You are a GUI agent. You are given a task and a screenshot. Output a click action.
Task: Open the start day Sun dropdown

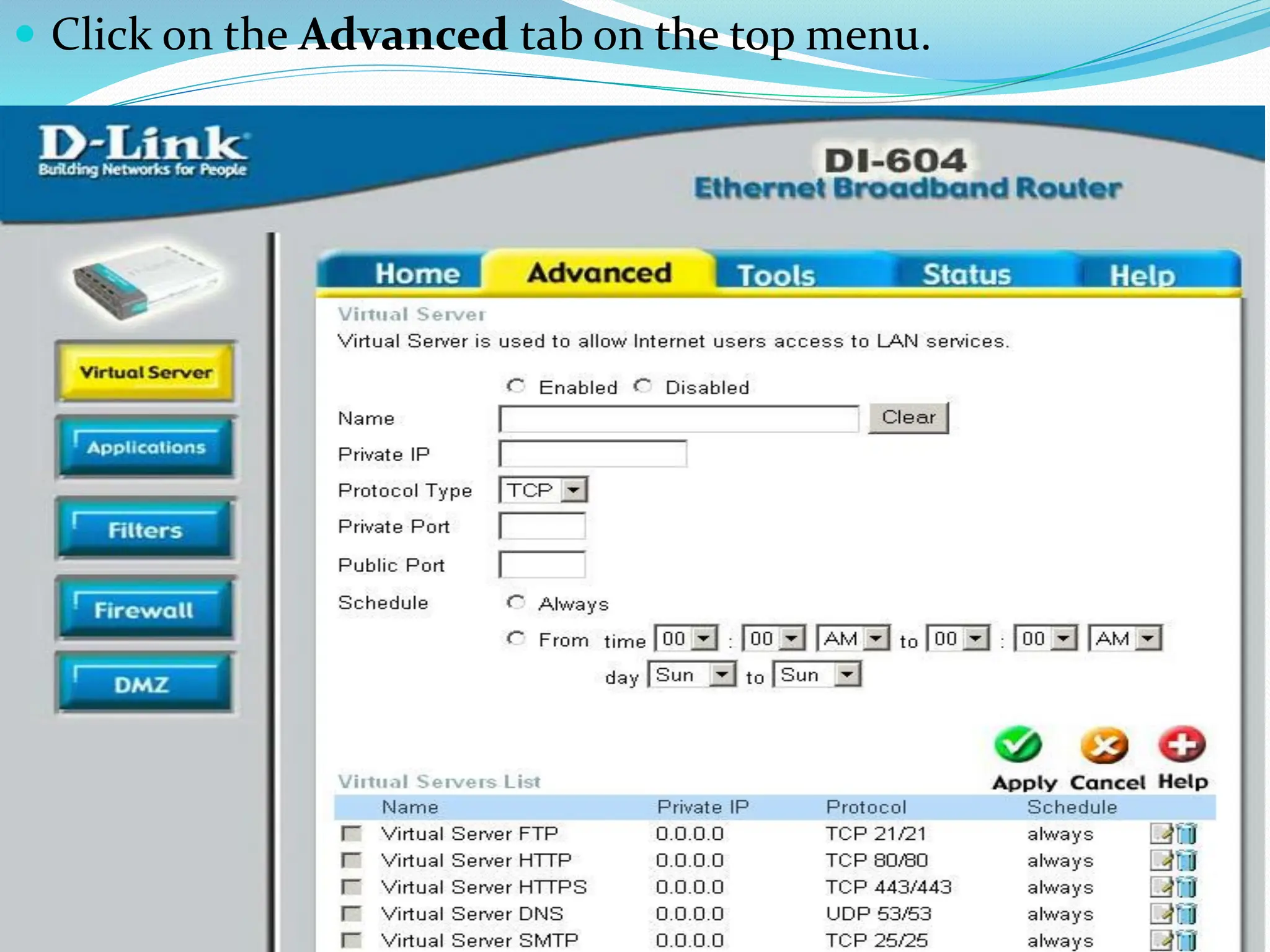click(x=692, y=674)
